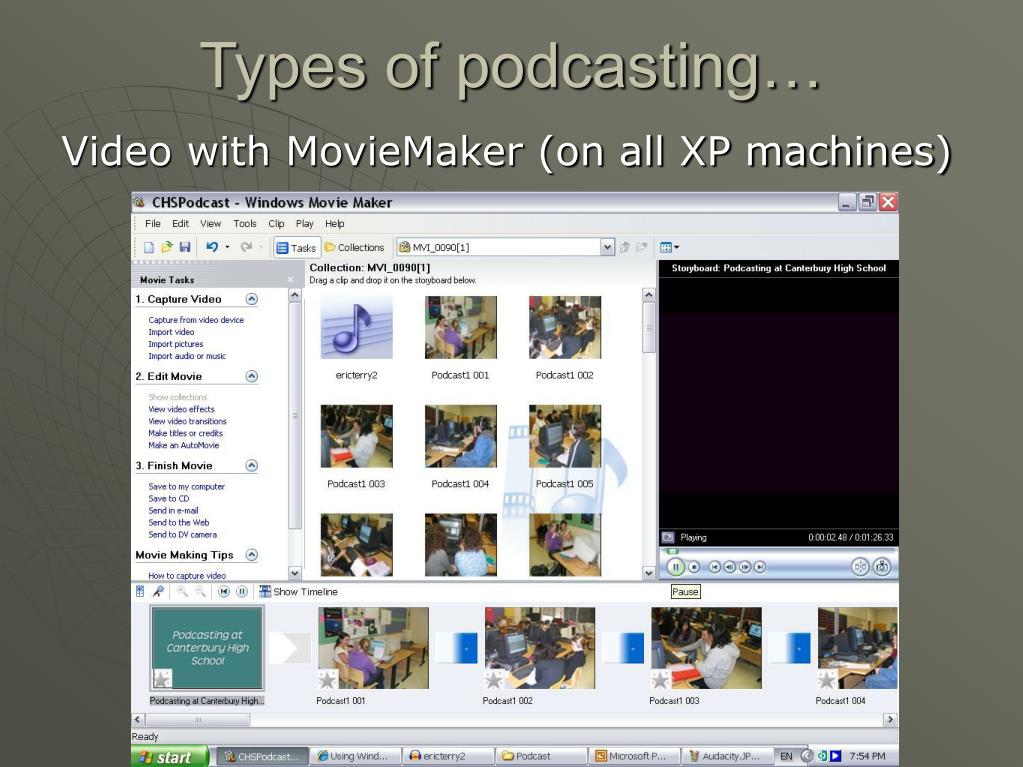
Task: Click the Narrate Timeline microphone icon
Action: (x=158, y=592)
